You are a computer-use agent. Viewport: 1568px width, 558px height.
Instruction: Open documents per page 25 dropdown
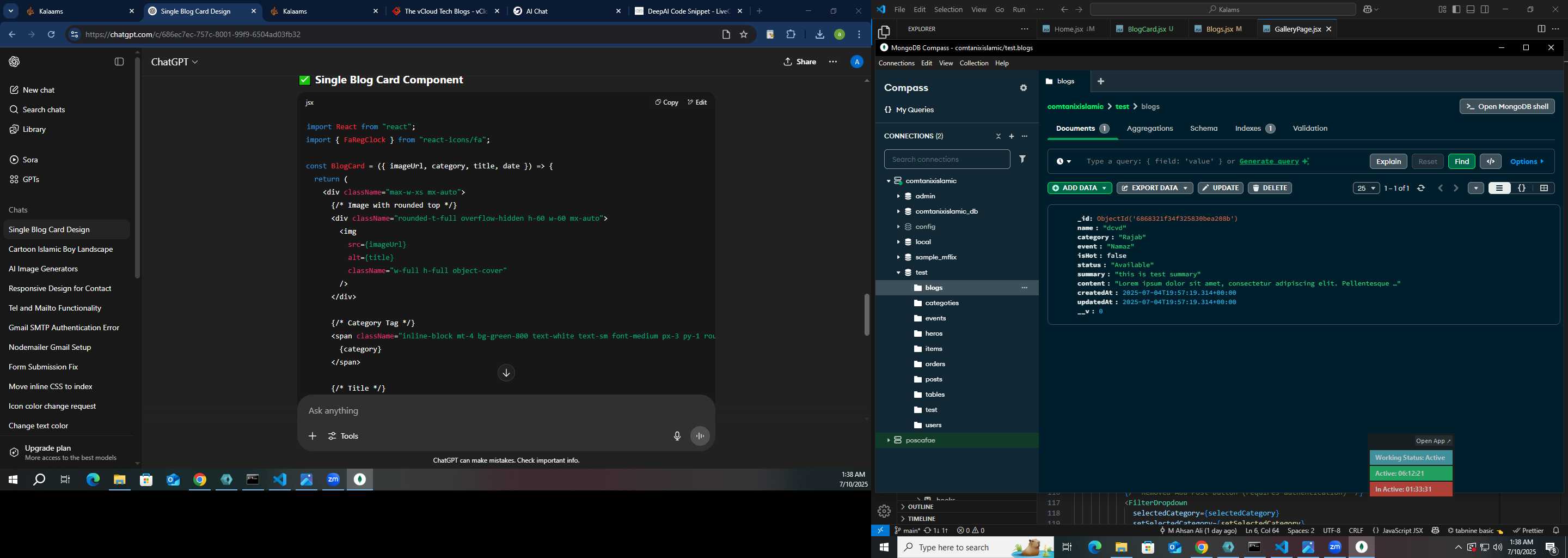[1366, 188]
